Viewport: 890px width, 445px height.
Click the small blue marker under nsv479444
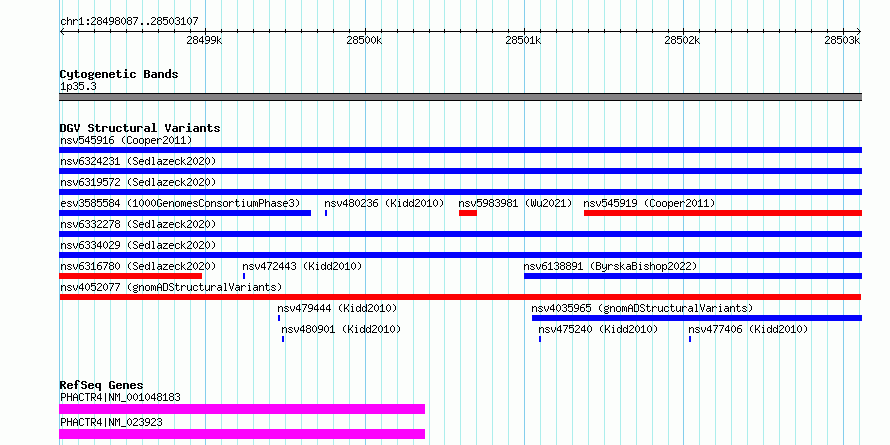click(x=279, y=318)
